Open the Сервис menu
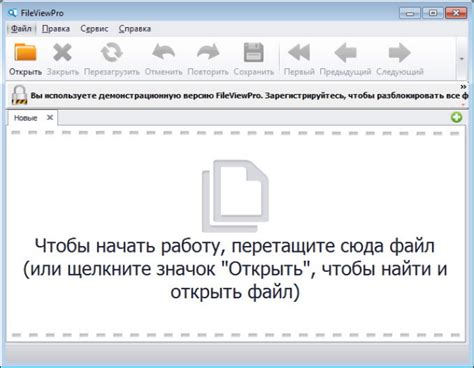This screenshot has width=474, height=368. pos(94,29)
